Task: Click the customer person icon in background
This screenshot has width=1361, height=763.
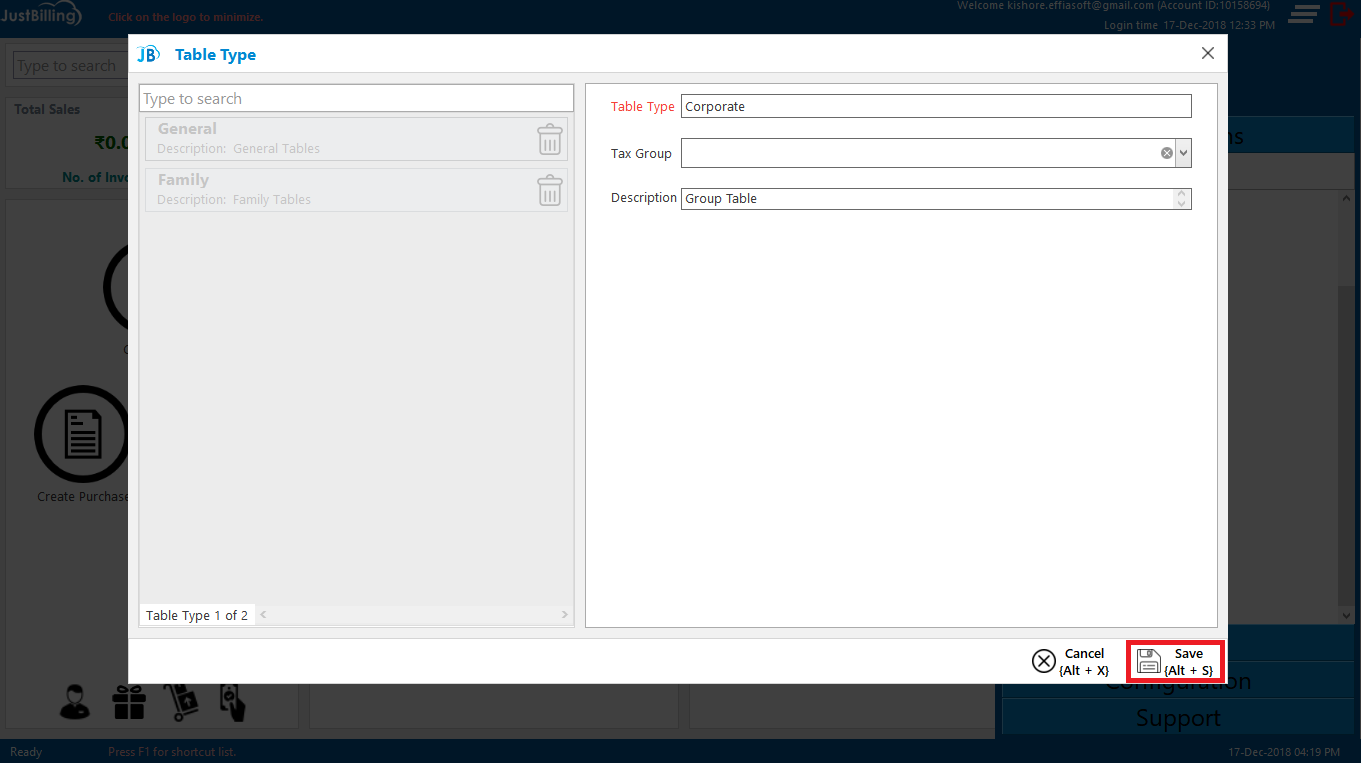Action: coord(75,702)
